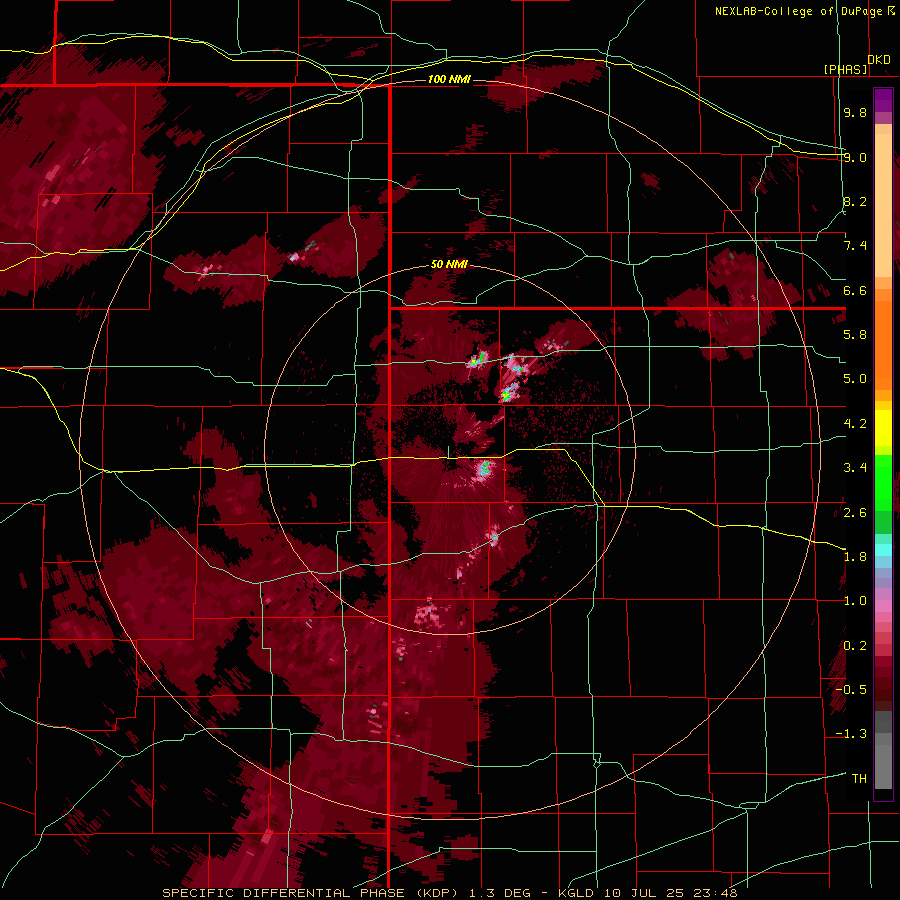The image size is (900, 900).
Task: Click the 3.4 scale value
Action: pos(855,468)
